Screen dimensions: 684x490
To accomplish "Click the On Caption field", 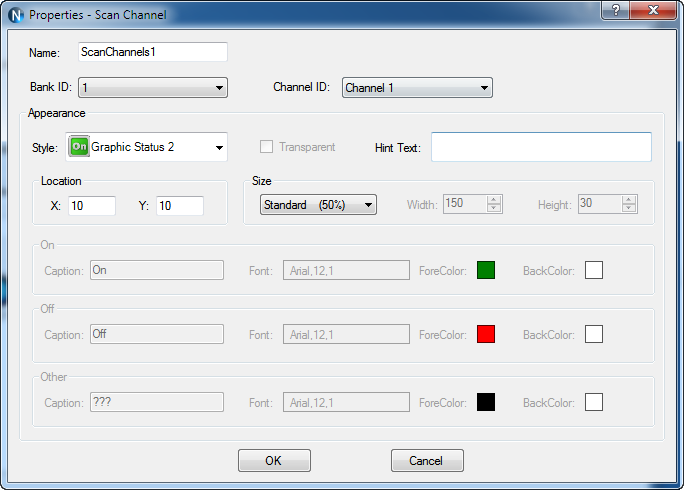I will point(157,270).
